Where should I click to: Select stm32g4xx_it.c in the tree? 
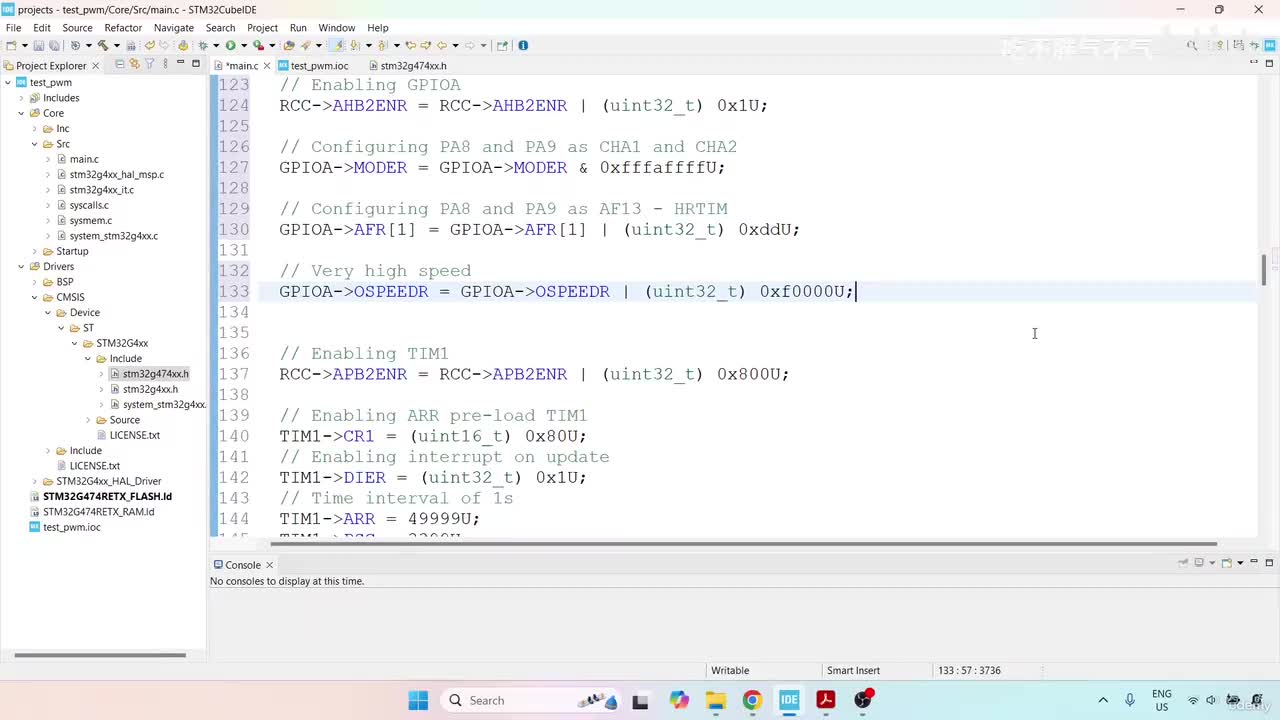coord(101,190)
